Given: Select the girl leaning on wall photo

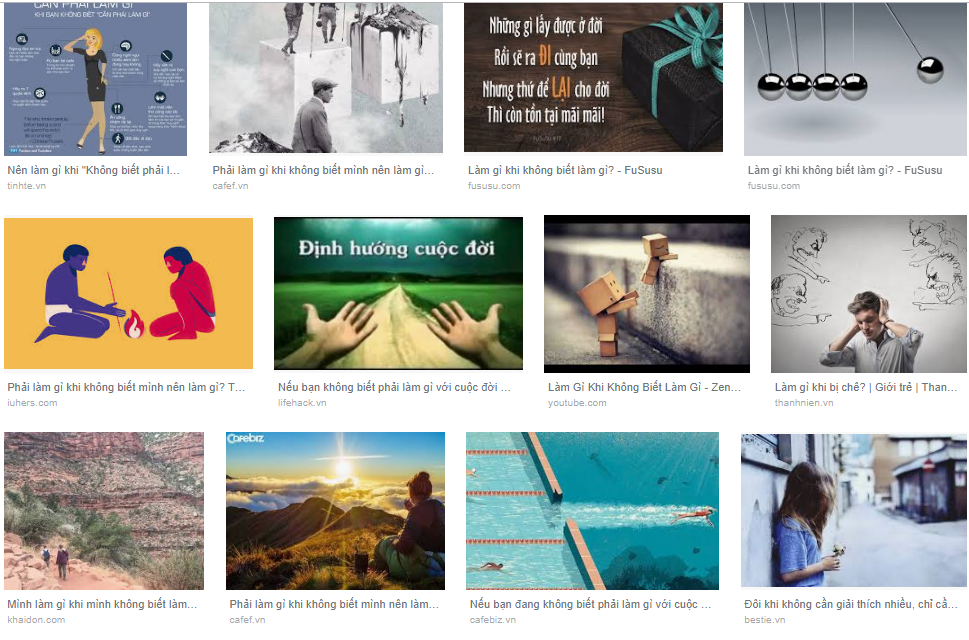Looking at the screenshot, I should point(854,510).
